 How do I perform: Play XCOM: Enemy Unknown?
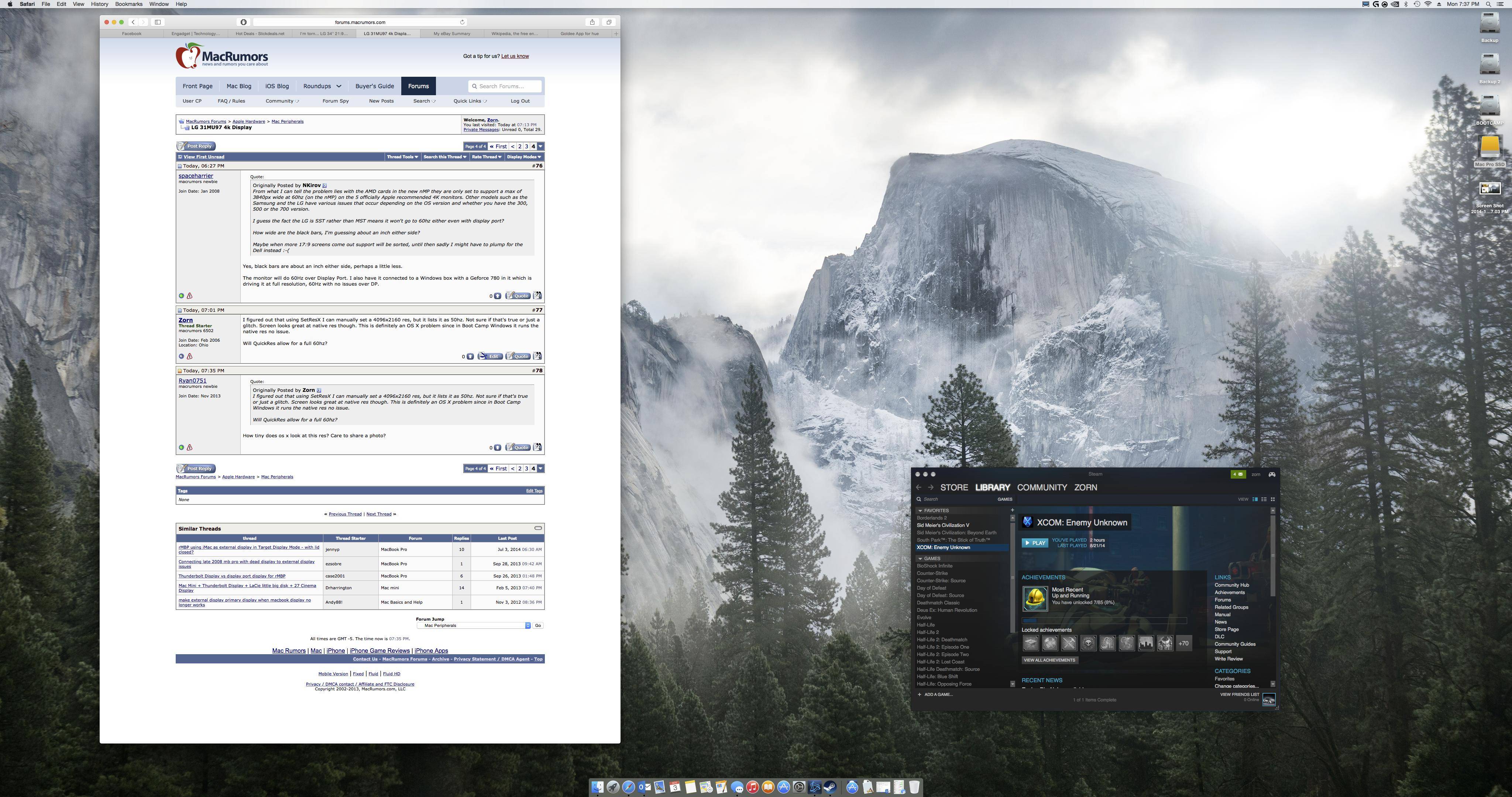click(x=1035, y=543)
